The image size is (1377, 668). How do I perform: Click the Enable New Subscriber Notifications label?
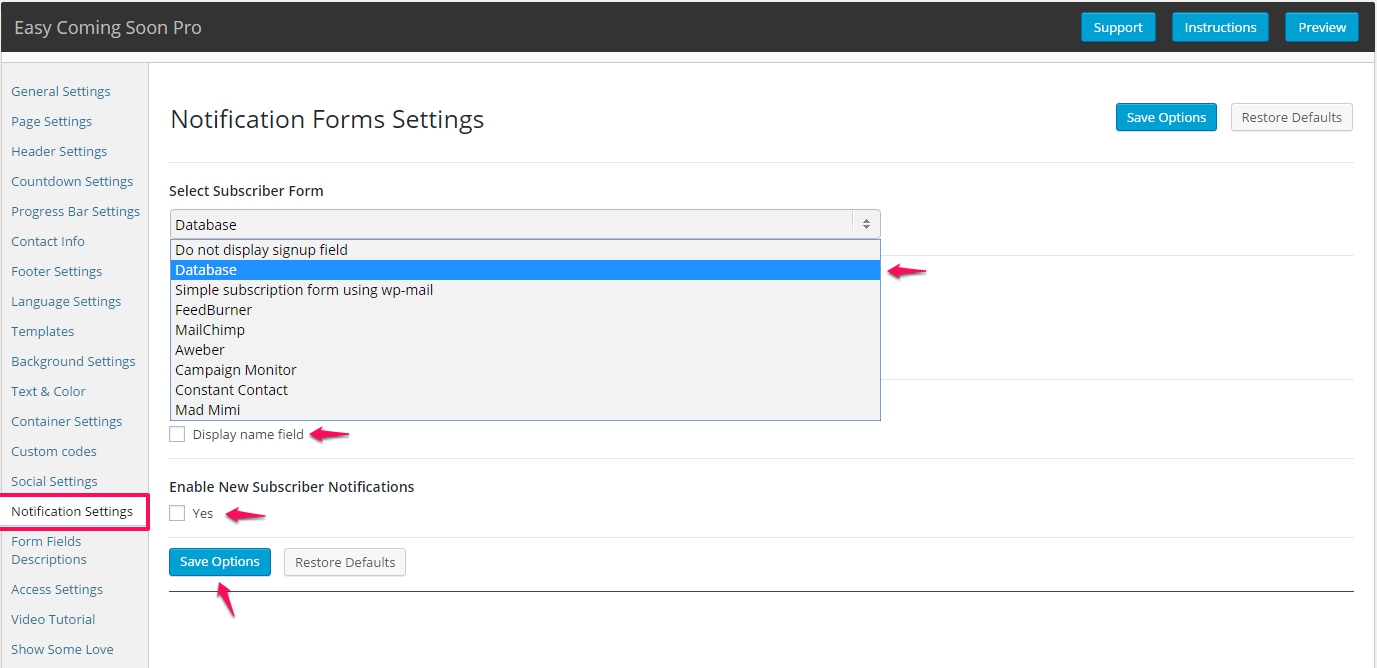pos(291,487)
